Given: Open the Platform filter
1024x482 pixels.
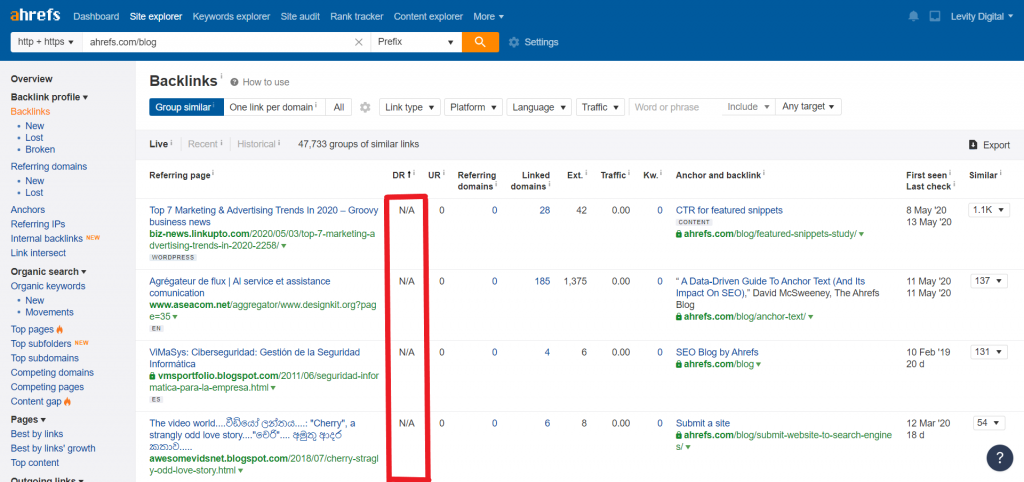Looking at the screenshot, I should coord(473,107).
